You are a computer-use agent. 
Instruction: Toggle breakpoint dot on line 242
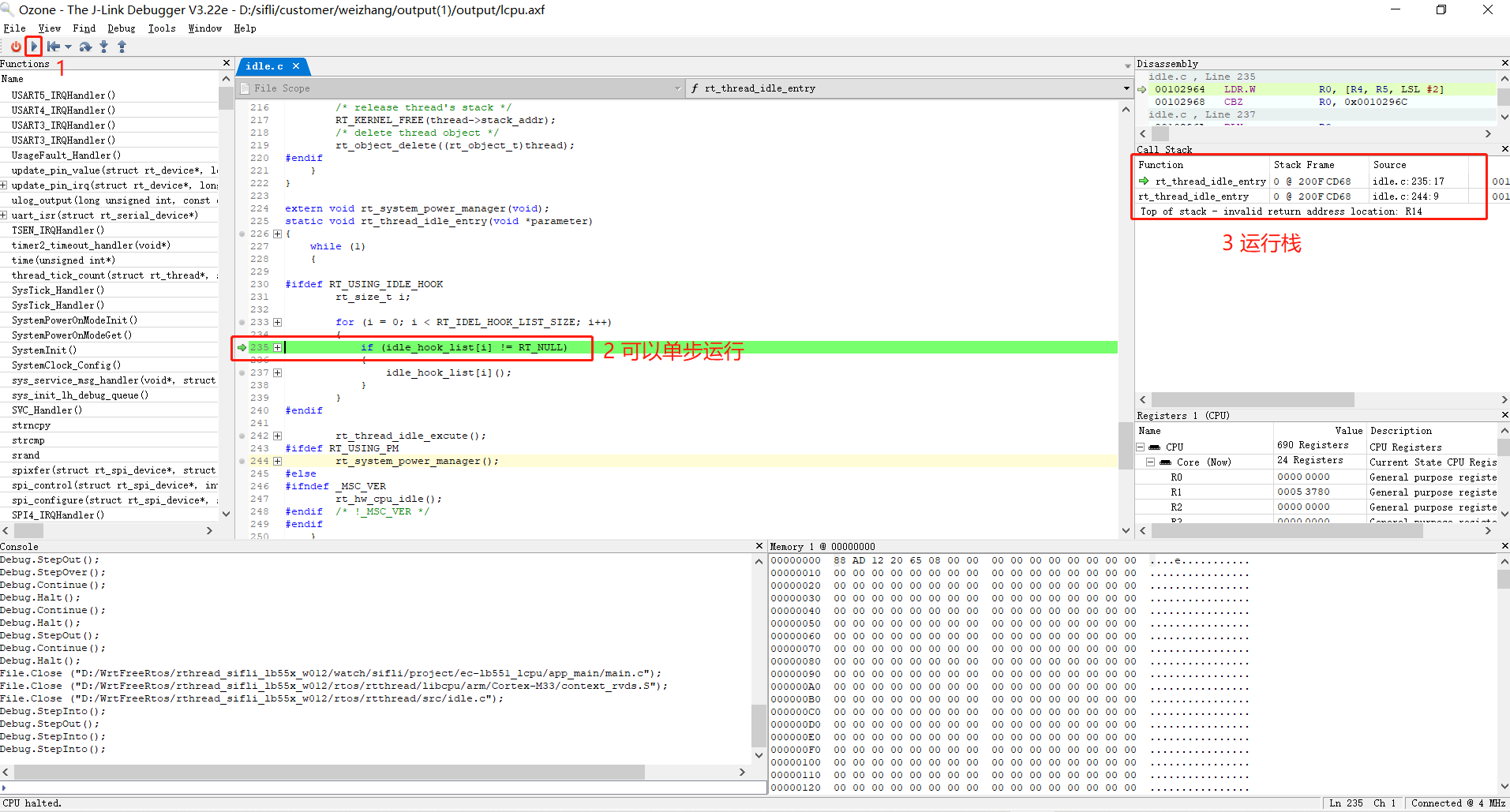point(242,436)
